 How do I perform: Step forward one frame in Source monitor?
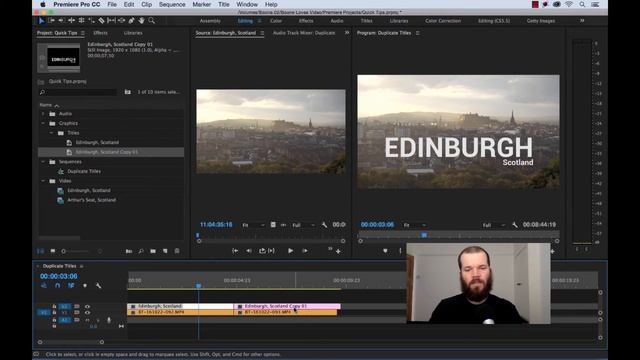305,251
